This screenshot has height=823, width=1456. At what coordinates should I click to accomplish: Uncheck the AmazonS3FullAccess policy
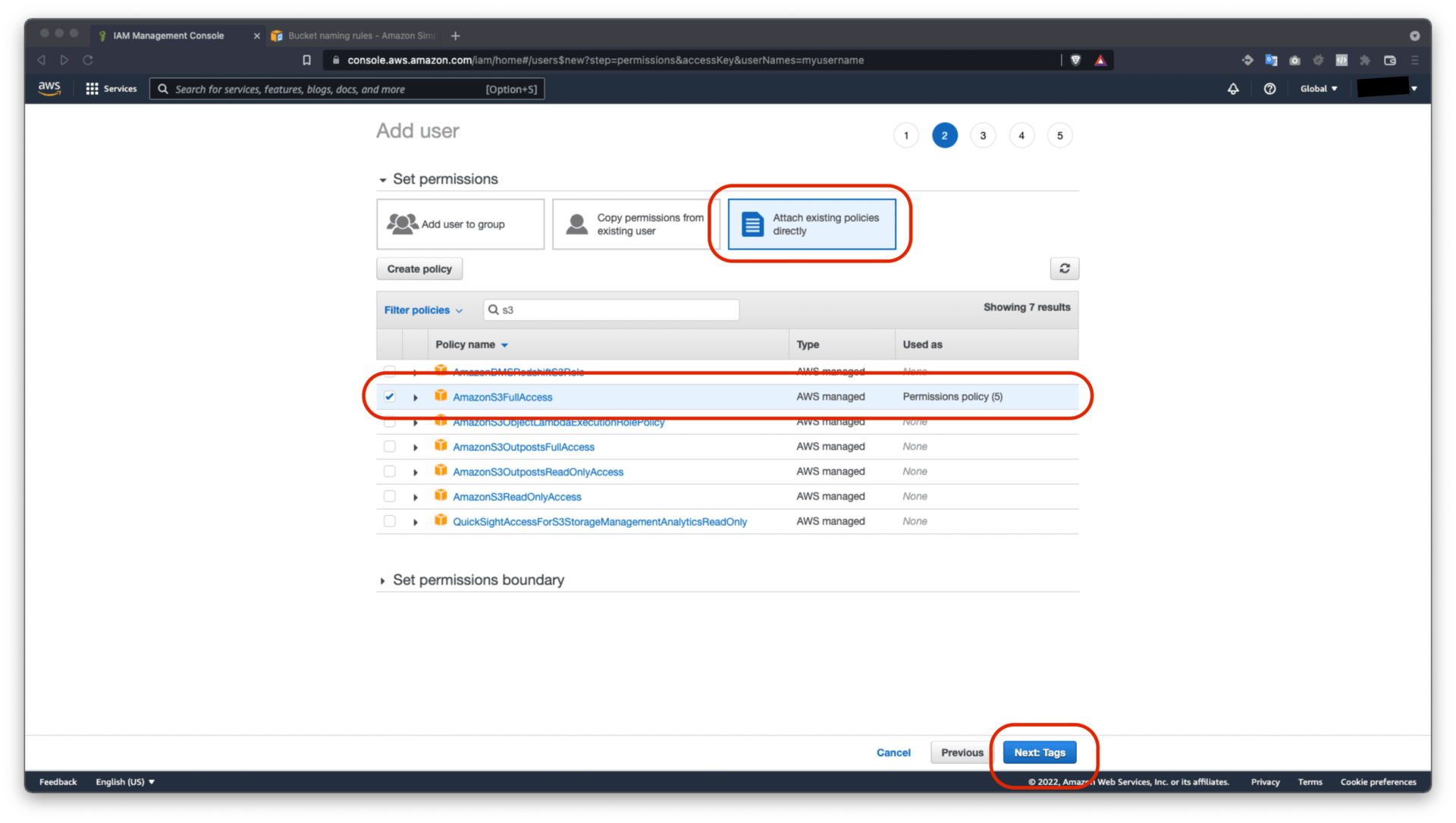pyautogui.click(x=389, y=396)
